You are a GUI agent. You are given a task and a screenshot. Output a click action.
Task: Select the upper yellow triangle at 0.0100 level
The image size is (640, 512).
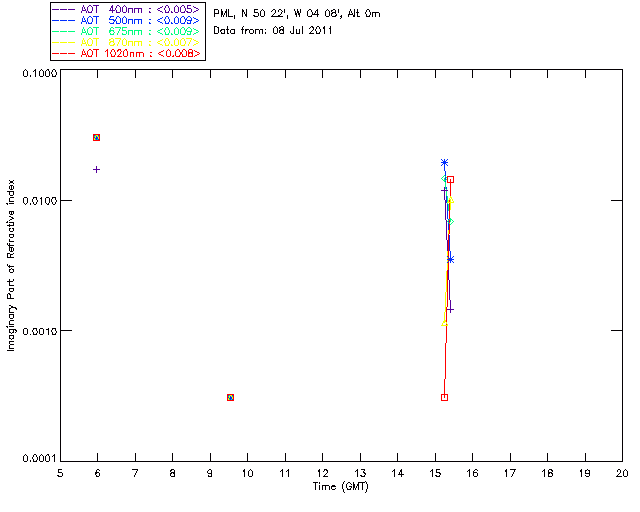point(450,200)
